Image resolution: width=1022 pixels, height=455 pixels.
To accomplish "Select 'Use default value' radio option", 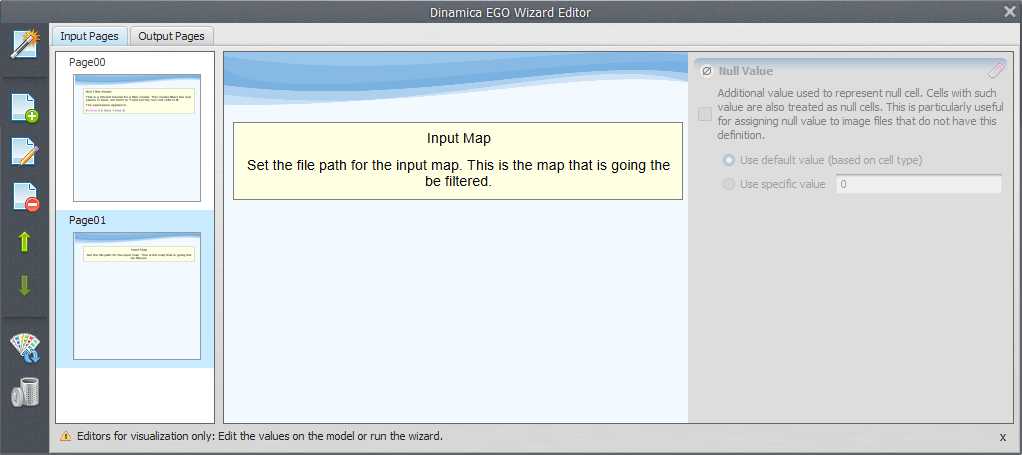I will point(728,160).
